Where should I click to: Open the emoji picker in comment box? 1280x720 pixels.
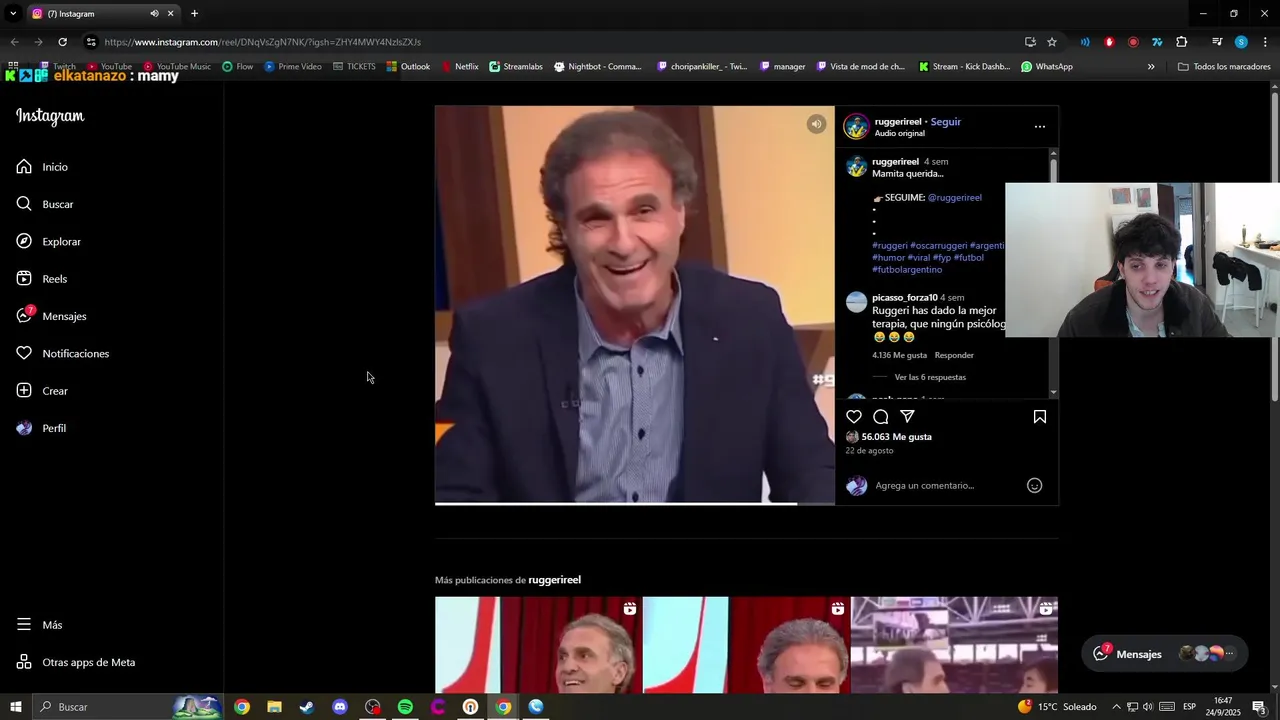click(1035, 486)
